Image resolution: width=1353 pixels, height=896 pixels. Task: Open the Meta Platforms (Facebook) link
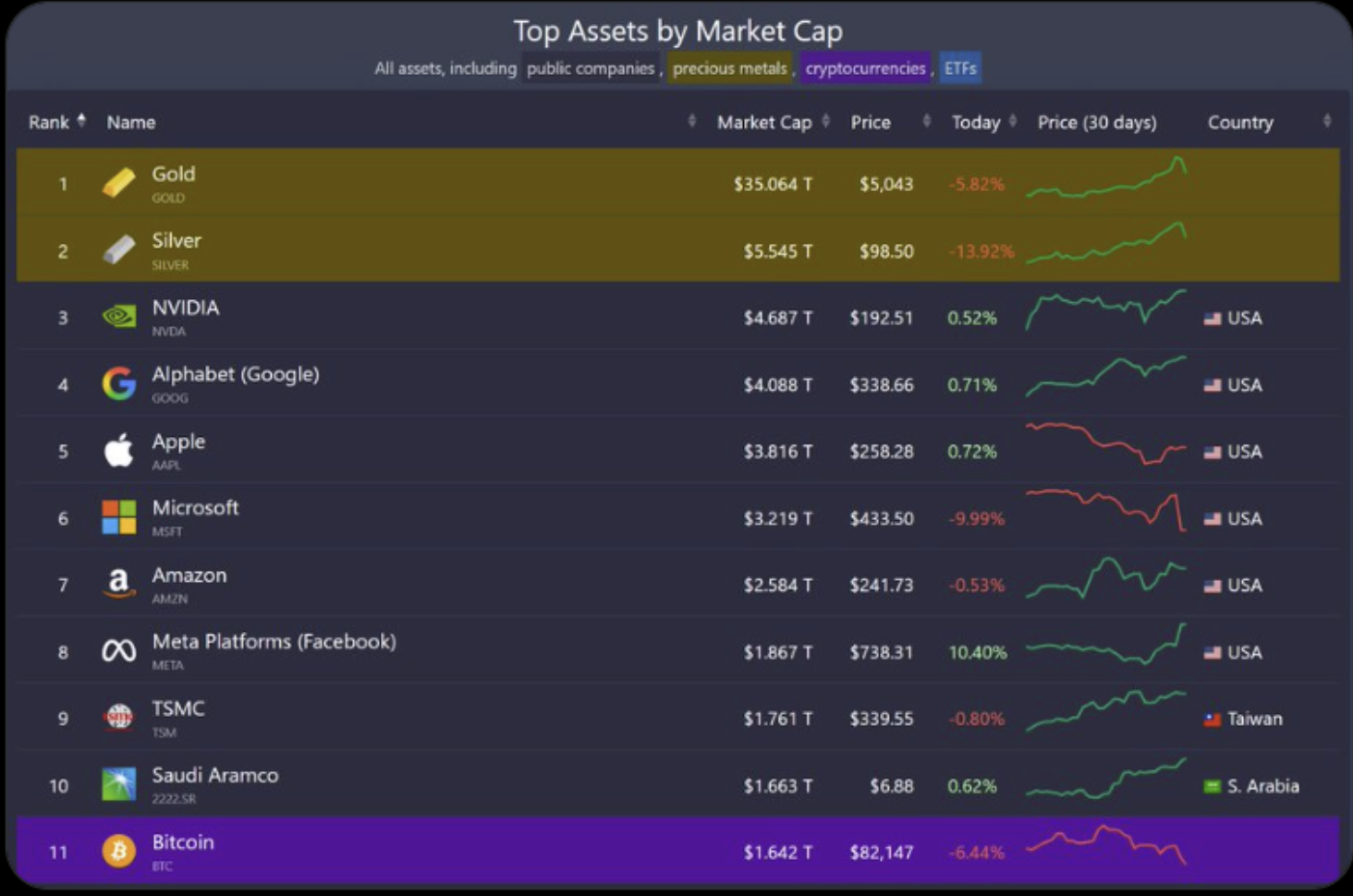tap(274, 641)
